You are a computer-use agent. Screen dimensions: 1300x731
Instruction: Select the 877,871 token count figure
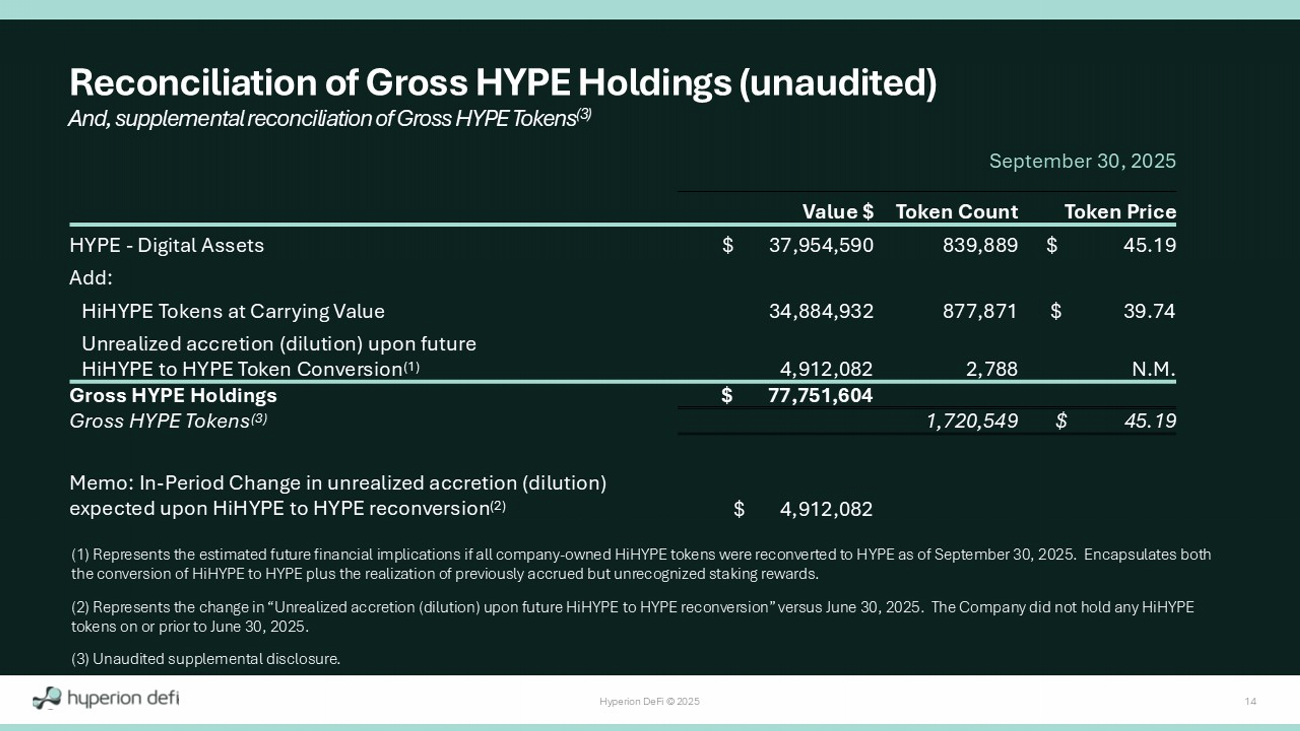[979, 311]
